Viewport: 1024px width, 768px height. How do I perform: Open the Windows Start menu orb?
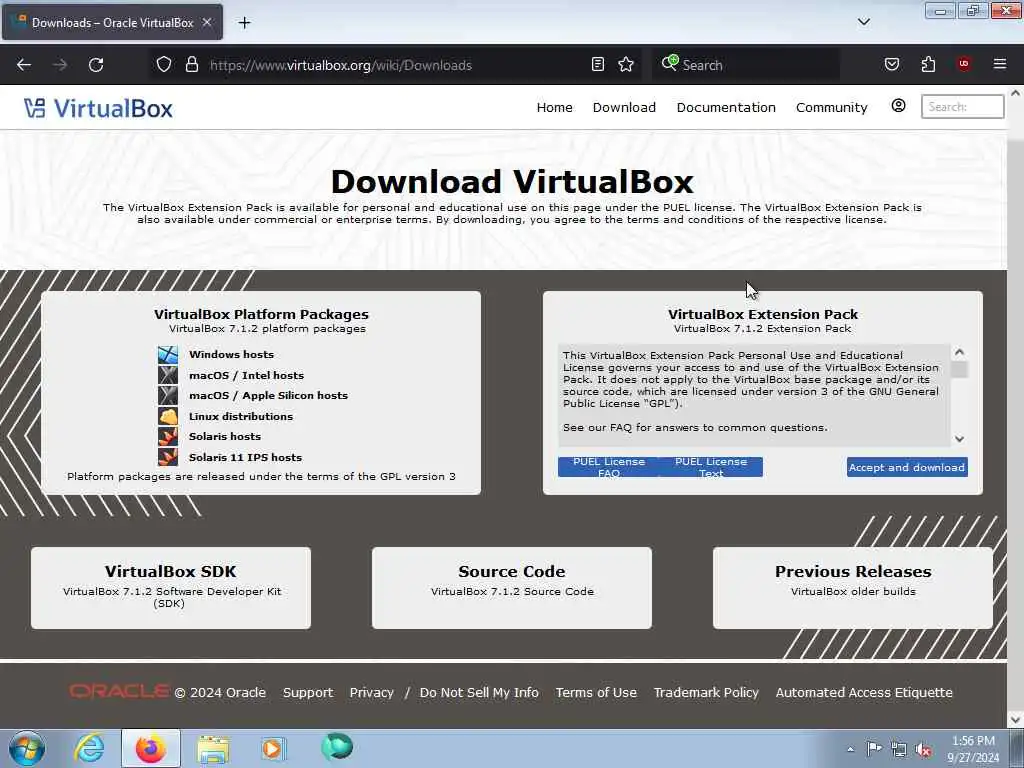coord(26,748)
